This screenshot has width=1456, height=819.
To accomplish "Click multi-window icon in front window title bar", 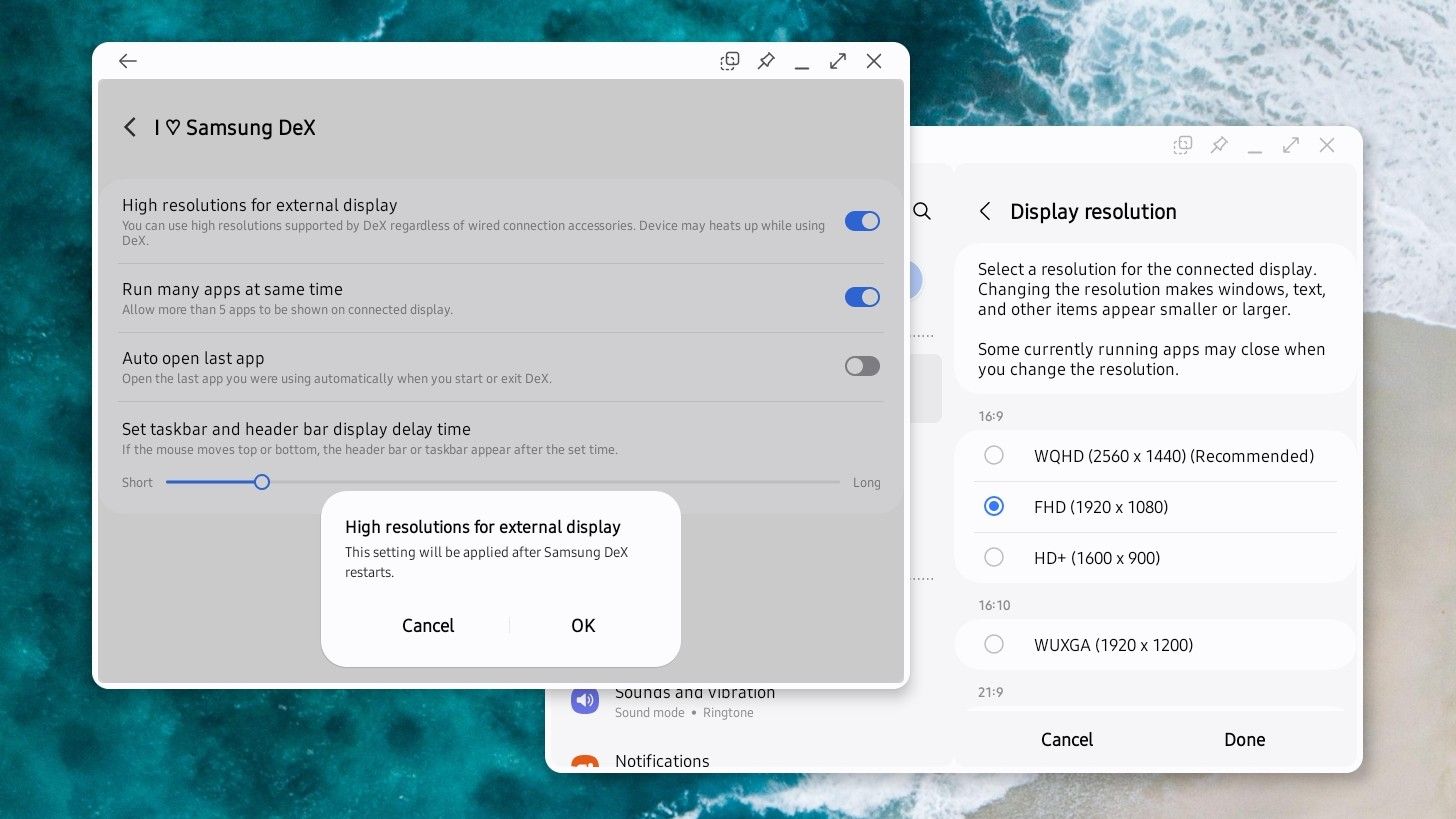I will (x=730, y=61).
